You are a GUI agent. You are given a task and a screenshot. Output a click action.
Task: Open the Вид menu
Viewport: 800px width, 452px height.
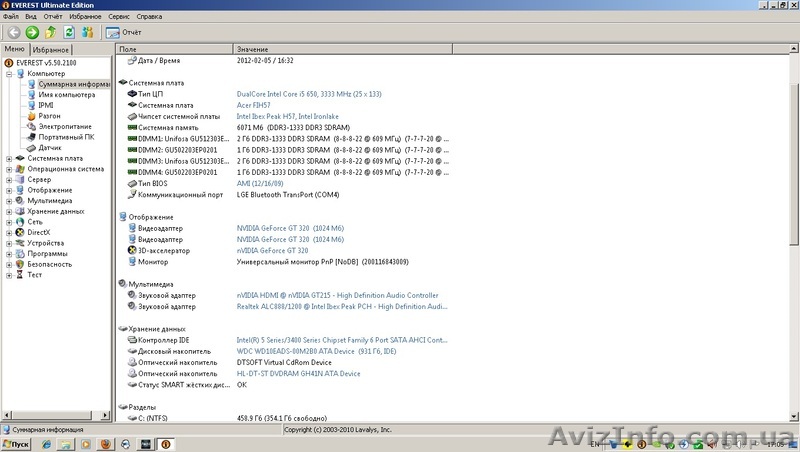[x=31, y=16]
